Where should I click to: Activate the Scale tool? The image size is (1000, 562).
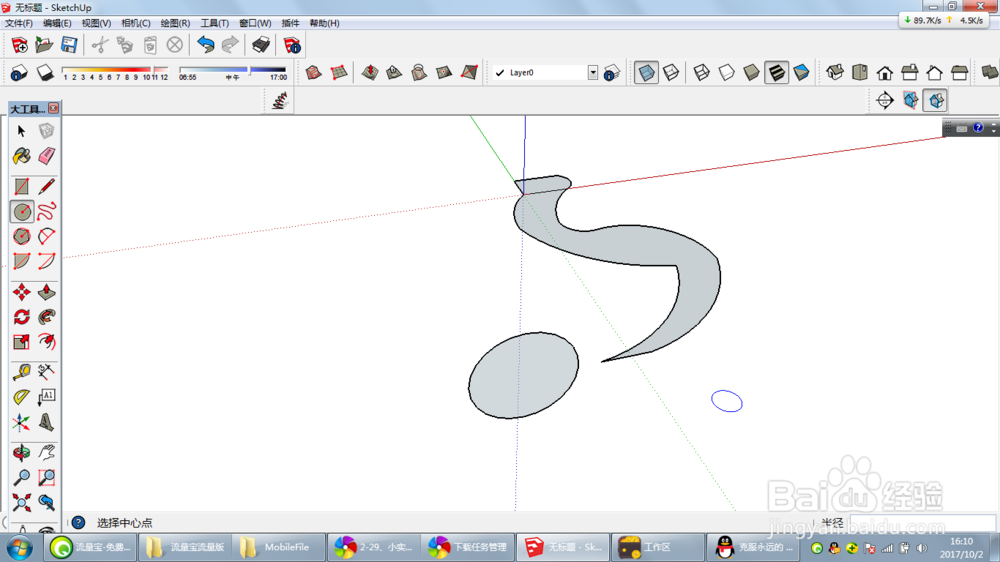click(22, 342)
